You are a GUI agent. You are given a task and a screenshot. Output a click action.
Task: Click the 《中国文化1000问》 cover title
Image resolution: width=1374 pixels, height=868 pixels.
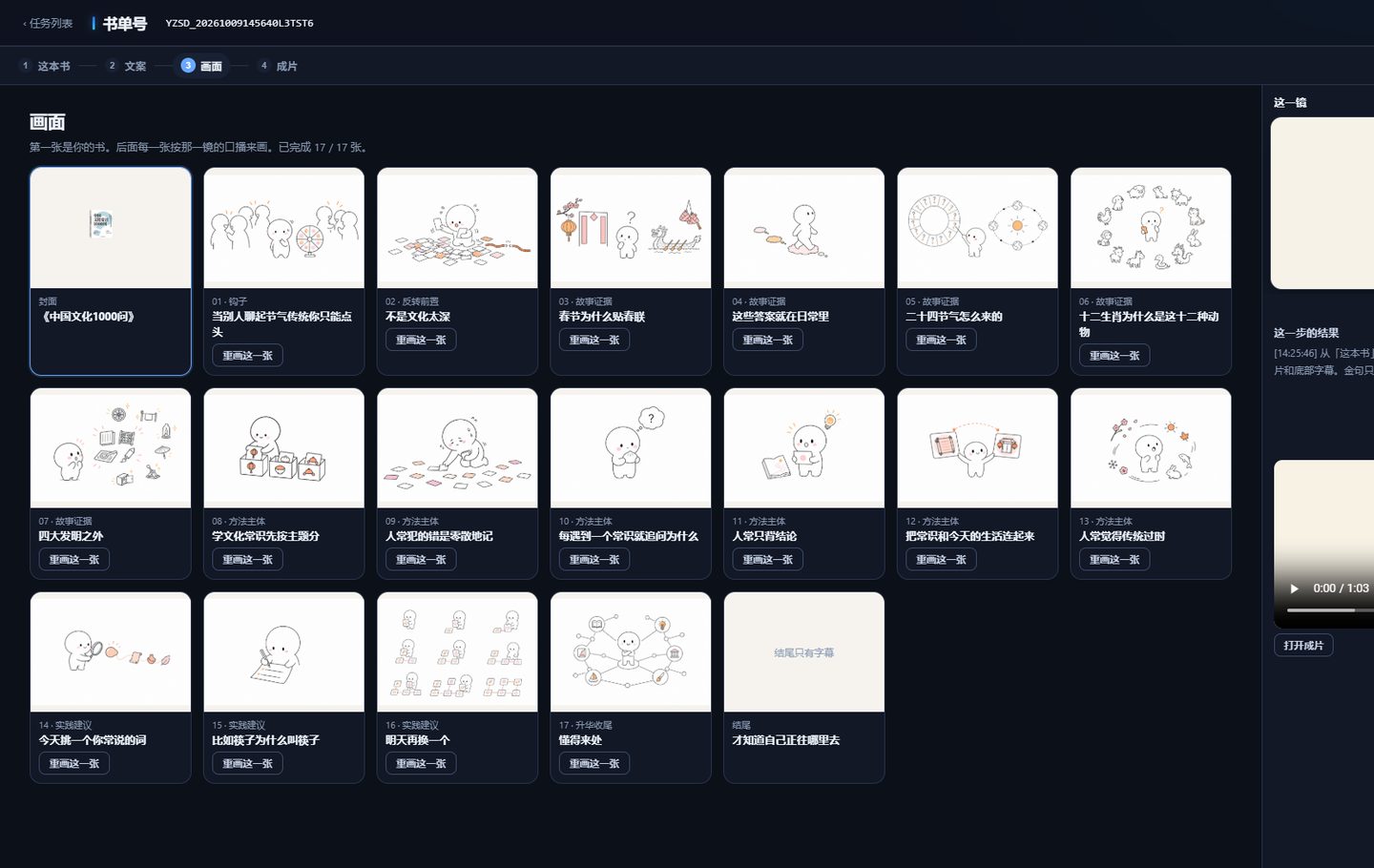point(87,317)
